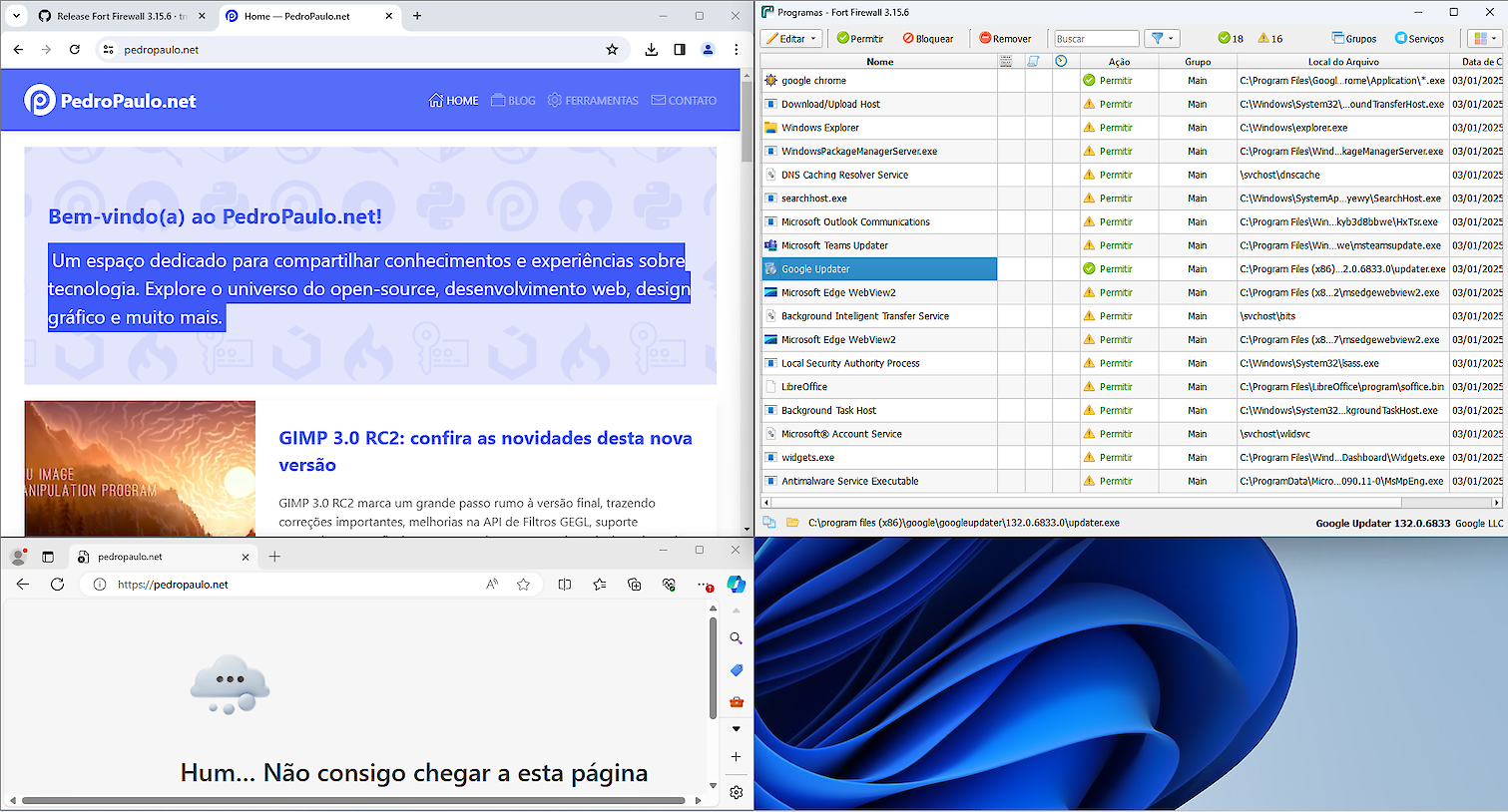Open Edge Copilot icon
Image resolution: width=1508 pixels, height=812 pixels.
tap(737, 585)
